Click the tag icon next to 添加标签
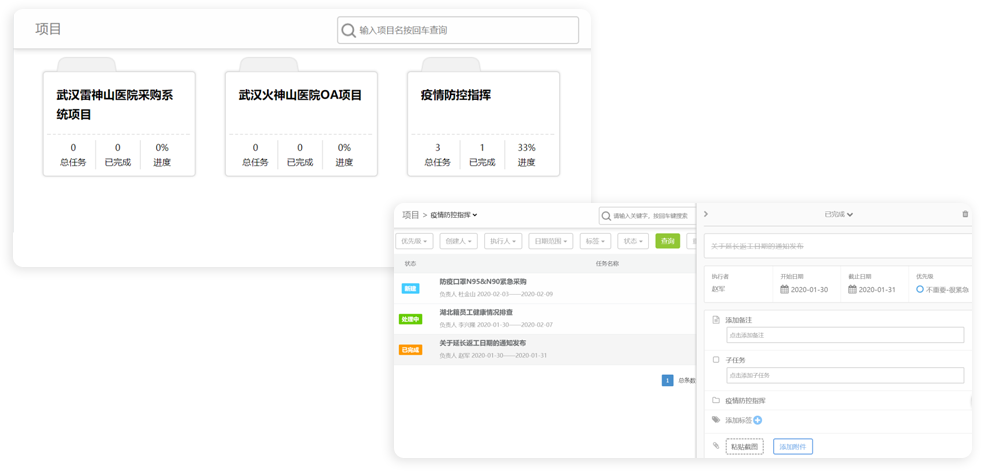This screenshot has height=471, width=981. [716, 420]
